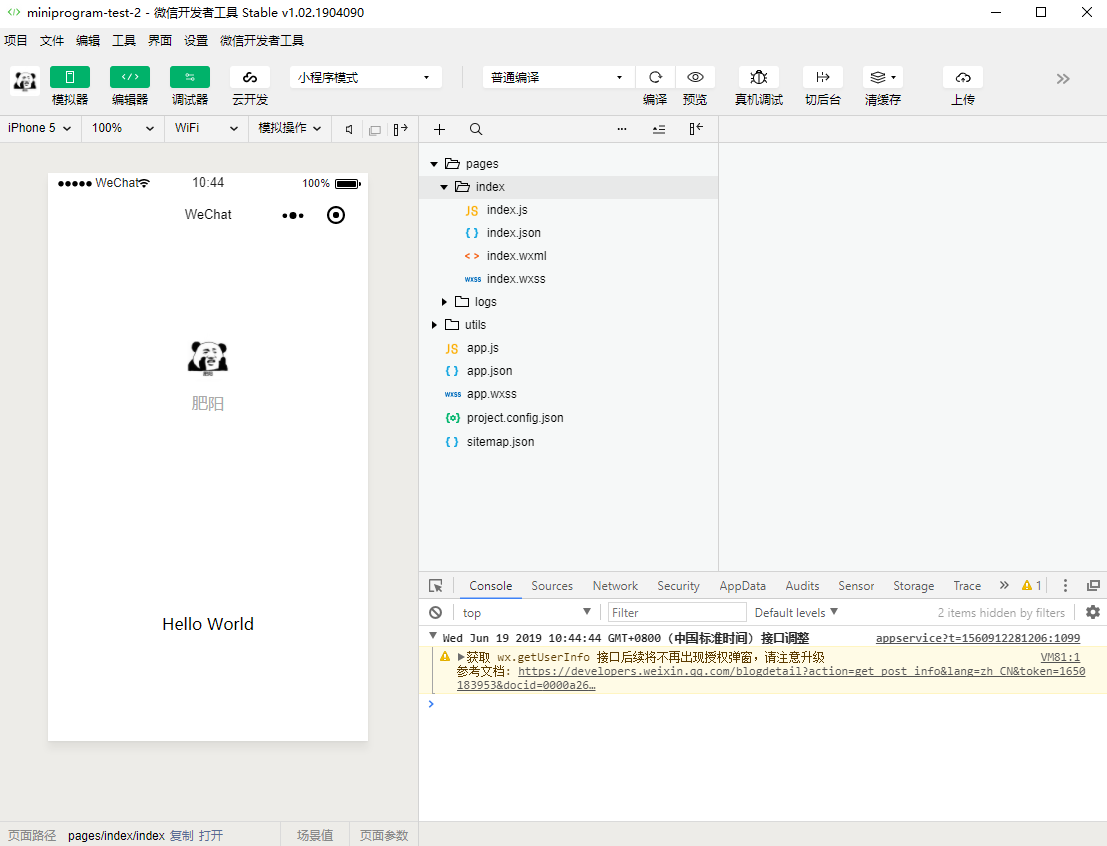Open the 普通编译 compile mode dropdown

(x=558, y=77)
